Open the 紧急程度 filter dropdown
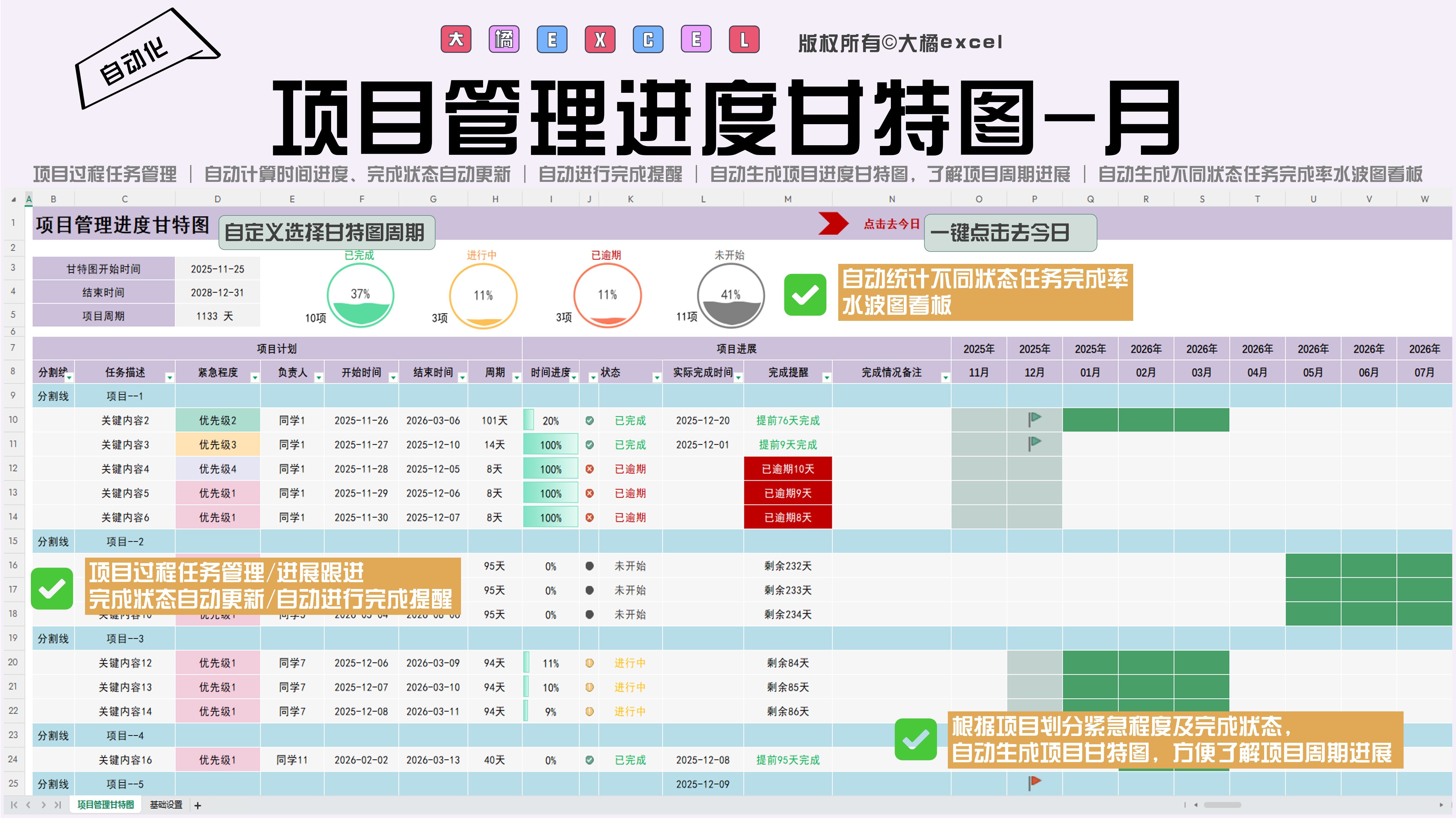Screen dimensions: 1456x819 click(x=254, y=378)
